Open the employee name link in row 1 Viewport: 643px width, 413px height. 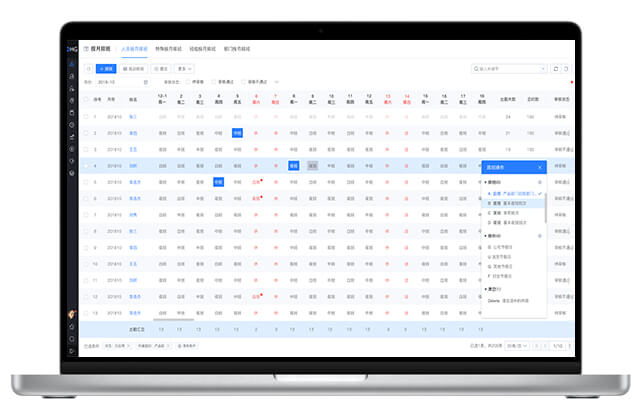point(133,117)
